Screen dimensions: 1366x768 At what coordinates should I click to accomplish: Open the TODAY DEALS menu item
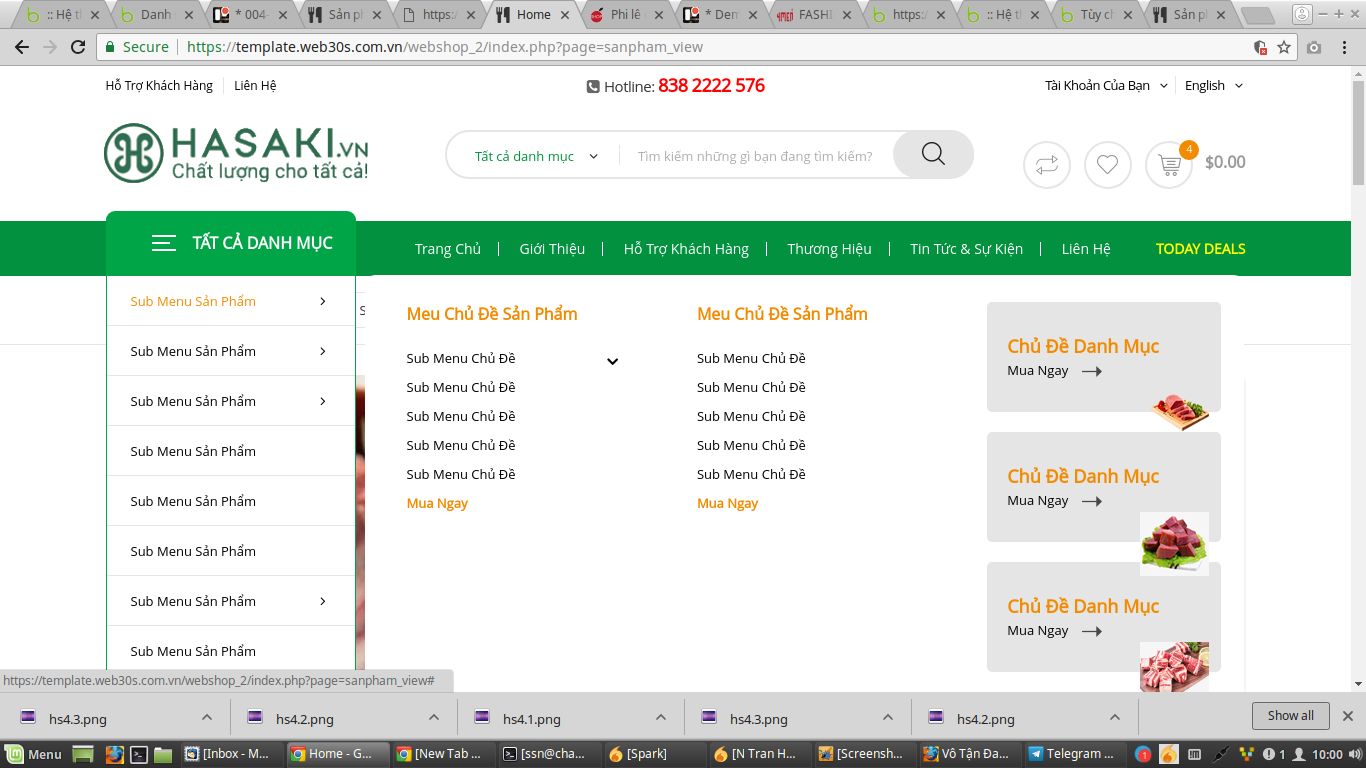(x=1200, y=249)
